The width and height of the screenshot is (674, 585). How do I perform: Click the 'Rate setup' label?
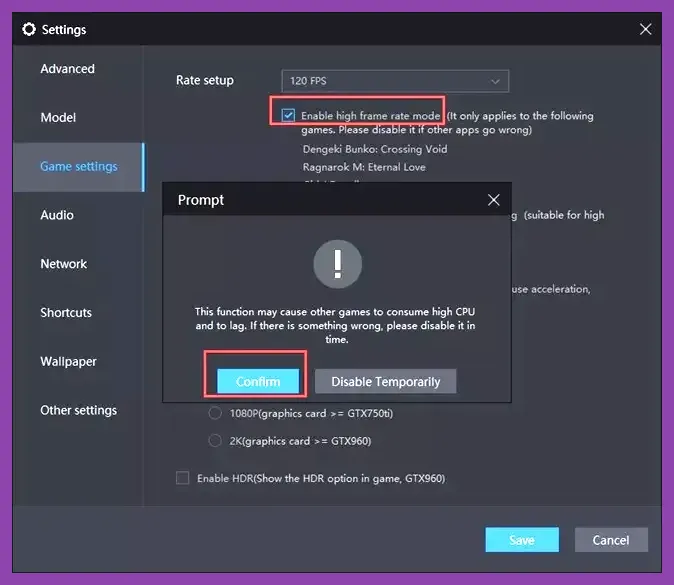pyautogui.click(x=205, y=80)
